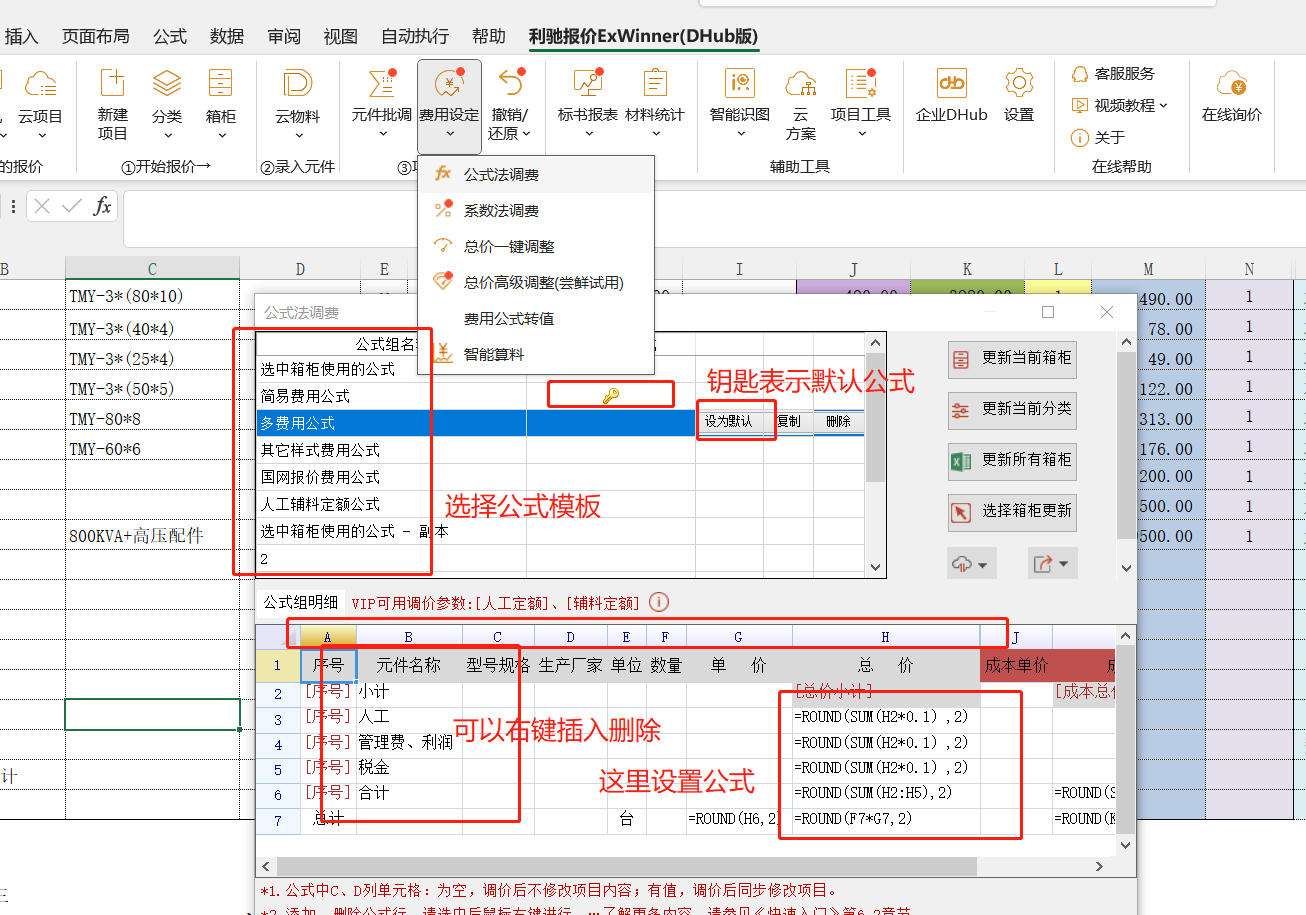Open the export share dropdown in dialog
The width and height of the screenshot is (1306, 915).
click(x=1051, y=564)
